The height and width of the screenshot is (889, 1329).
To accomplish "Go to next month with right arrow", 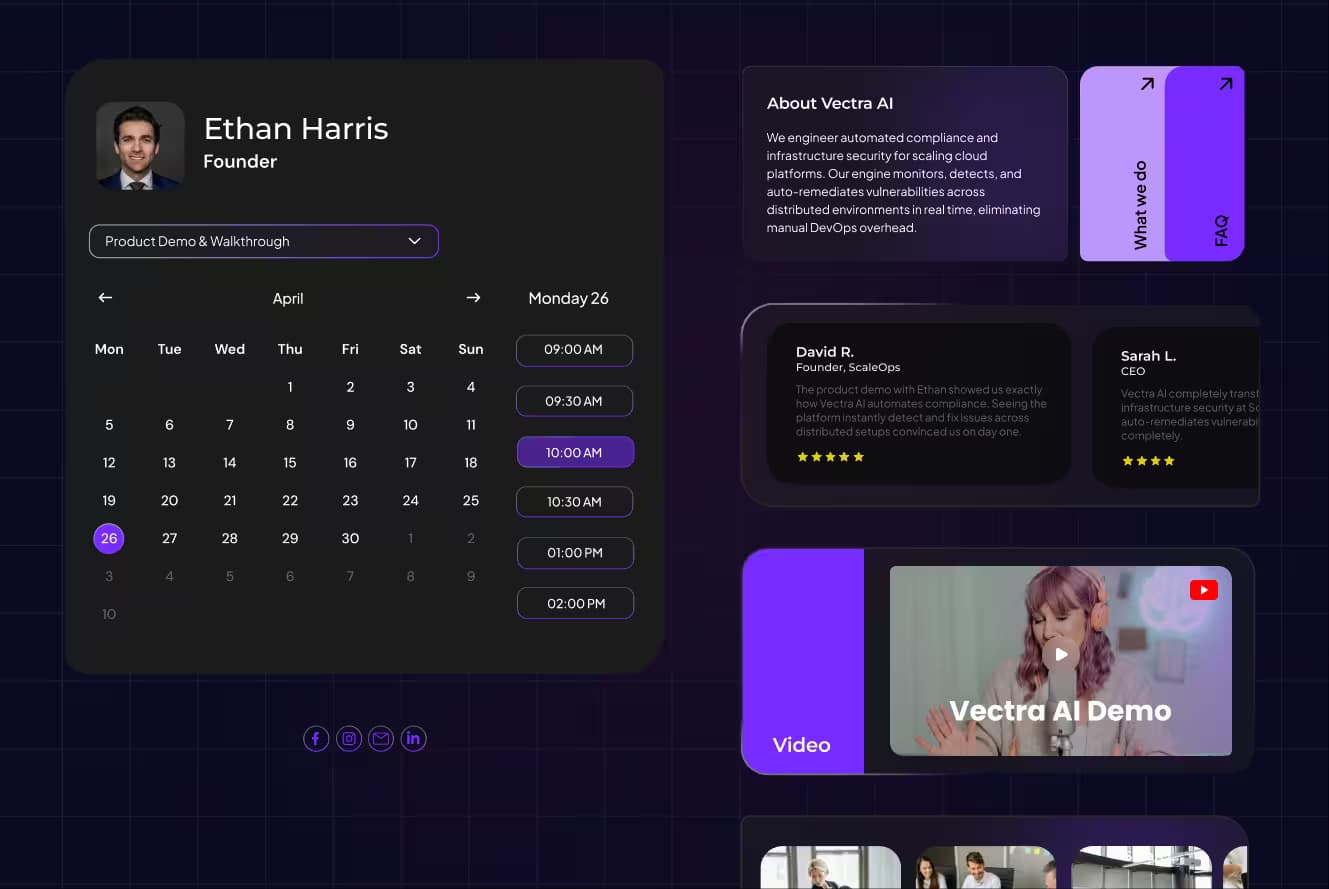I will pos(473,298).
